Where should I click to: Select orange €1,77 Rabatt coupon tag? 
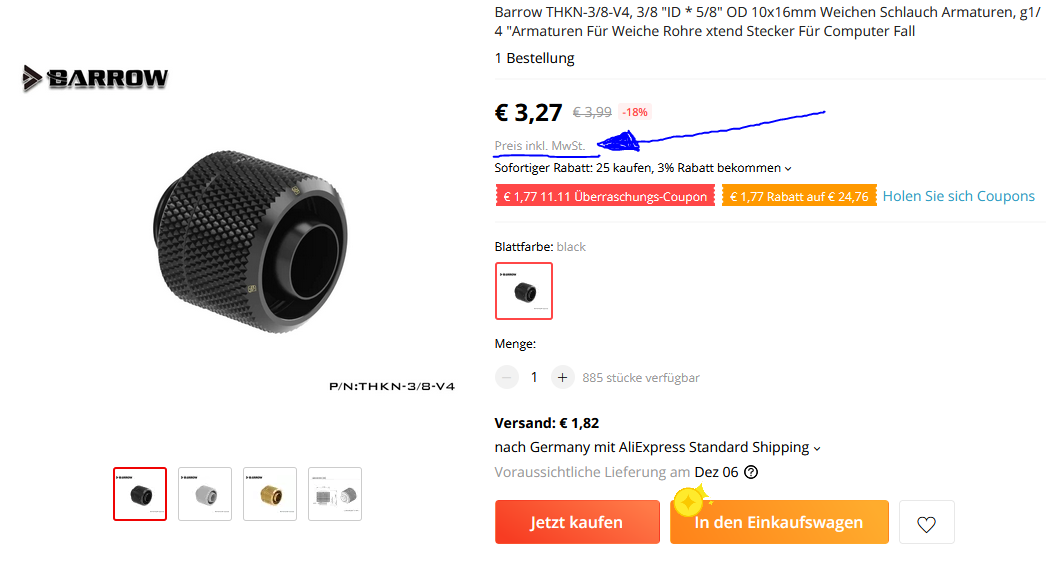click(799, 196)
